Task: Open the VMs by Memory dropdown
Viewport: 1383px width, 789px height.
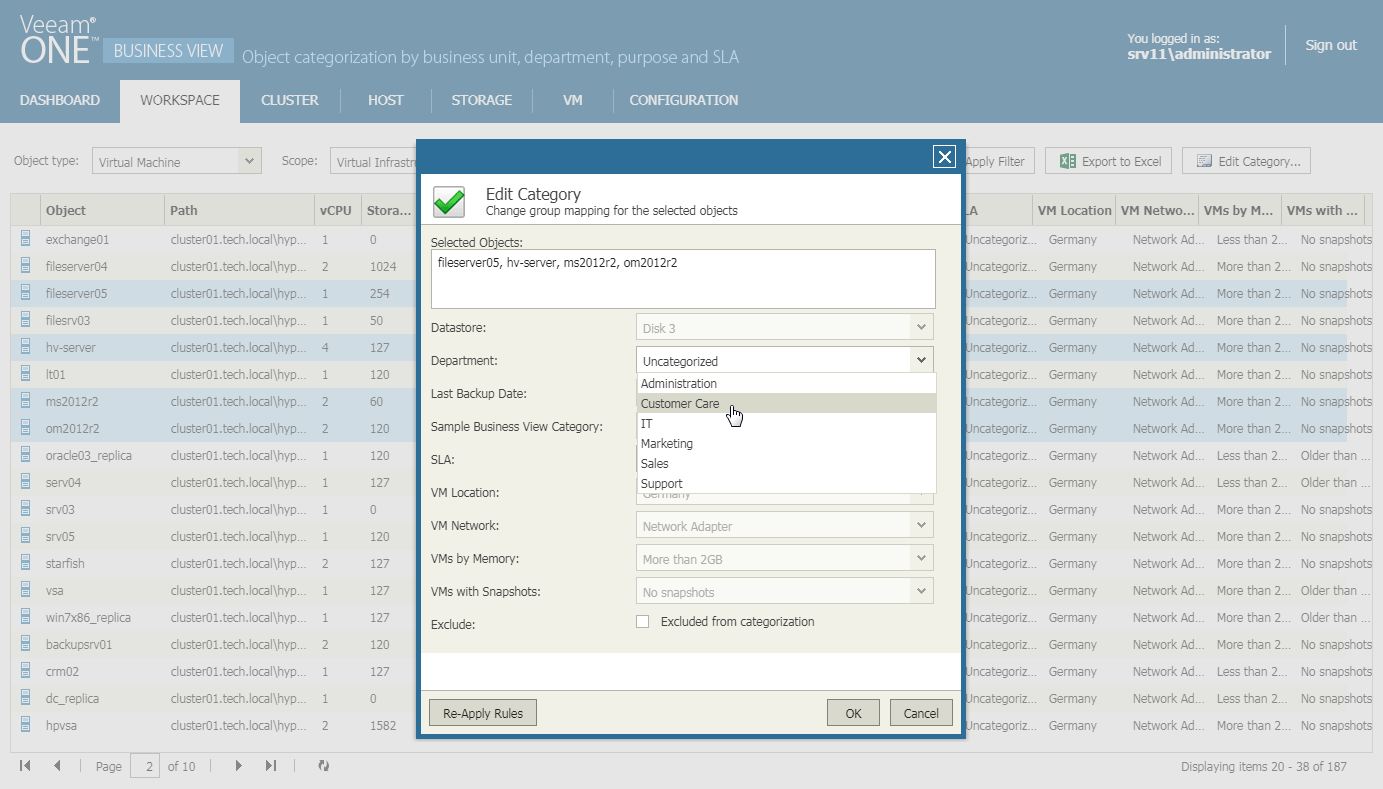Action: pyautogui.click(x=784, y=559)
